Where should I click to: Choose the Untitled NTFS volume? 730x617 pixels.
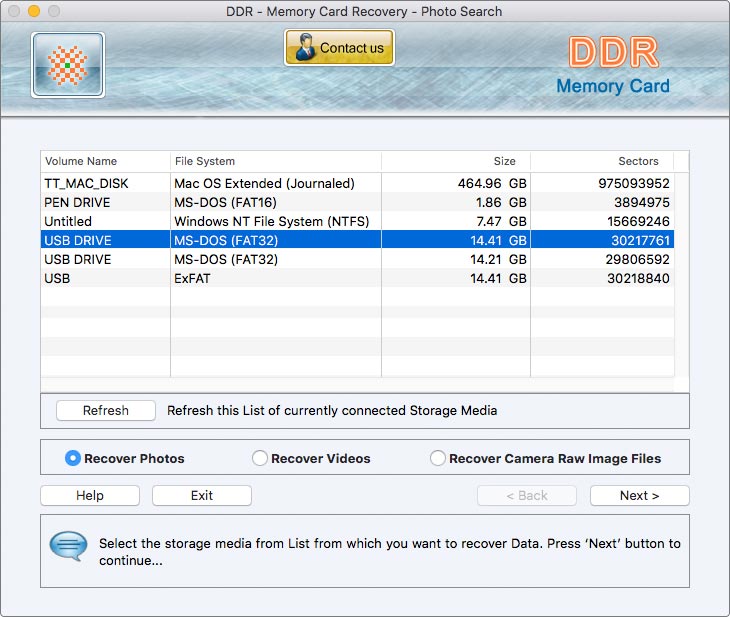point(356,221)
